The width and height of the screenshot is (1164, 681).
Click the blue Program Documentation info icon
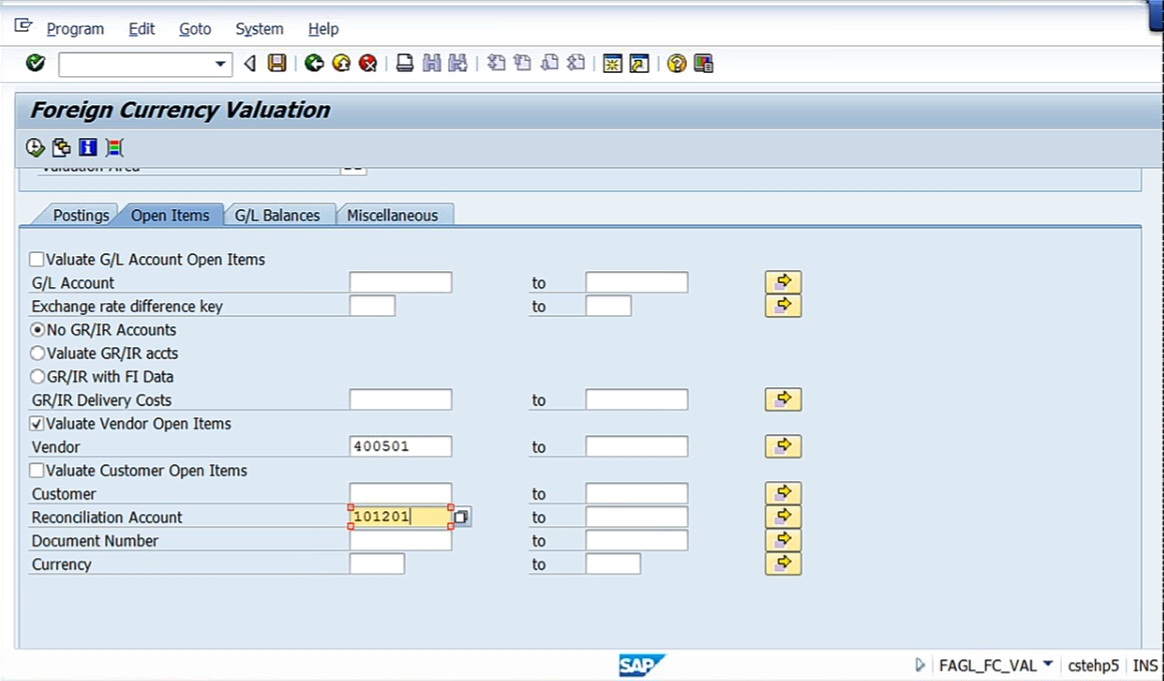[x=88, y=147]
